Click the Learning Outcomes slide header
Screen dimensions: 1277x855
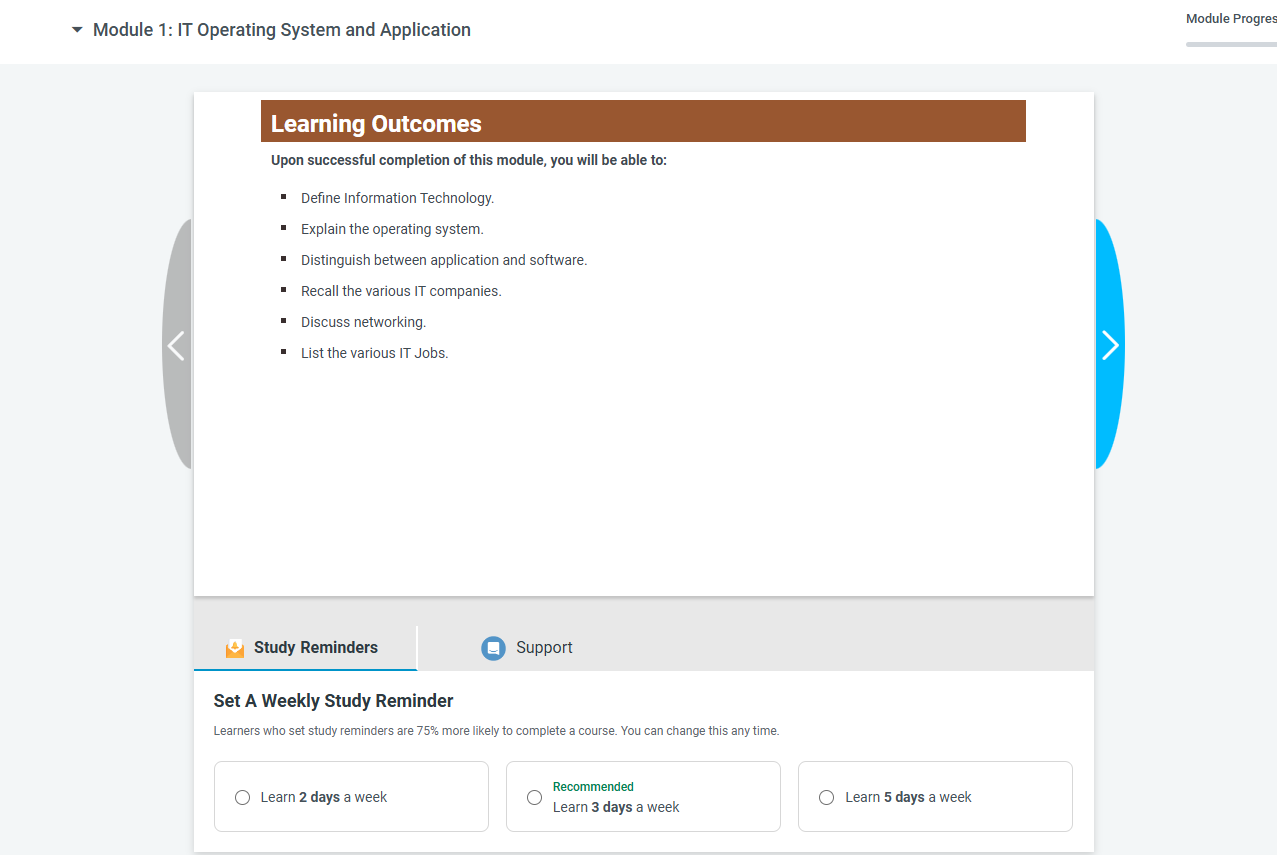point(643,121)
